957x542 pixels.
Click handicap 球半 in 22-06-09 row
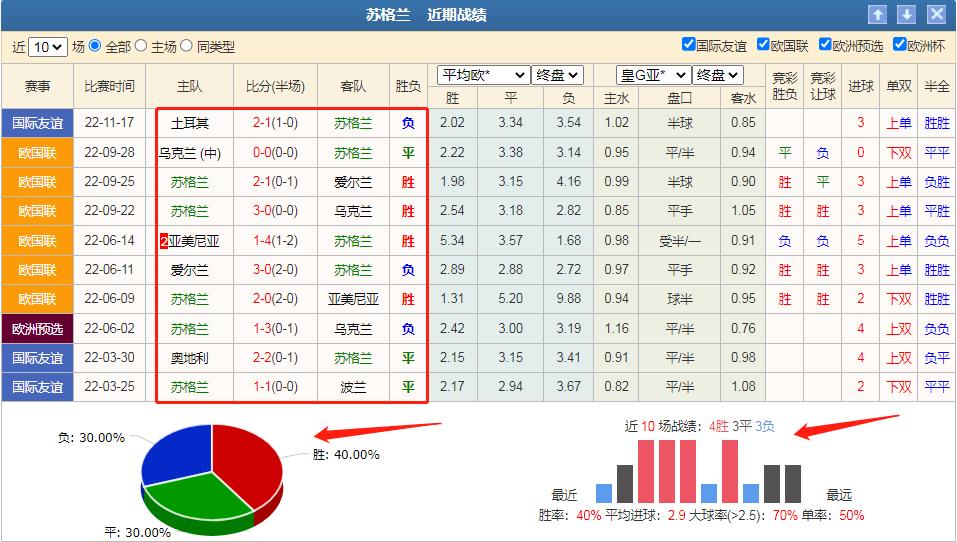(680, 299)
